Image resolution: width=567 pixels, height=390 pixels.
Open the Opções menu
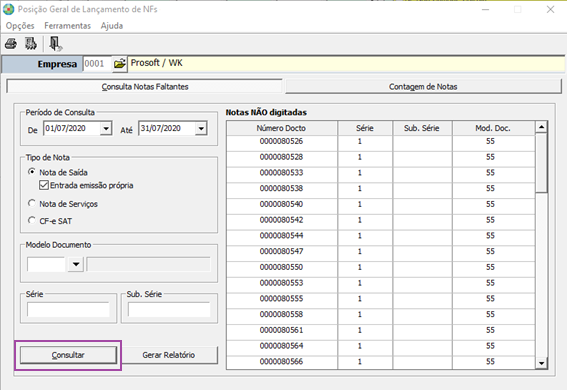(x=20, y=26)
